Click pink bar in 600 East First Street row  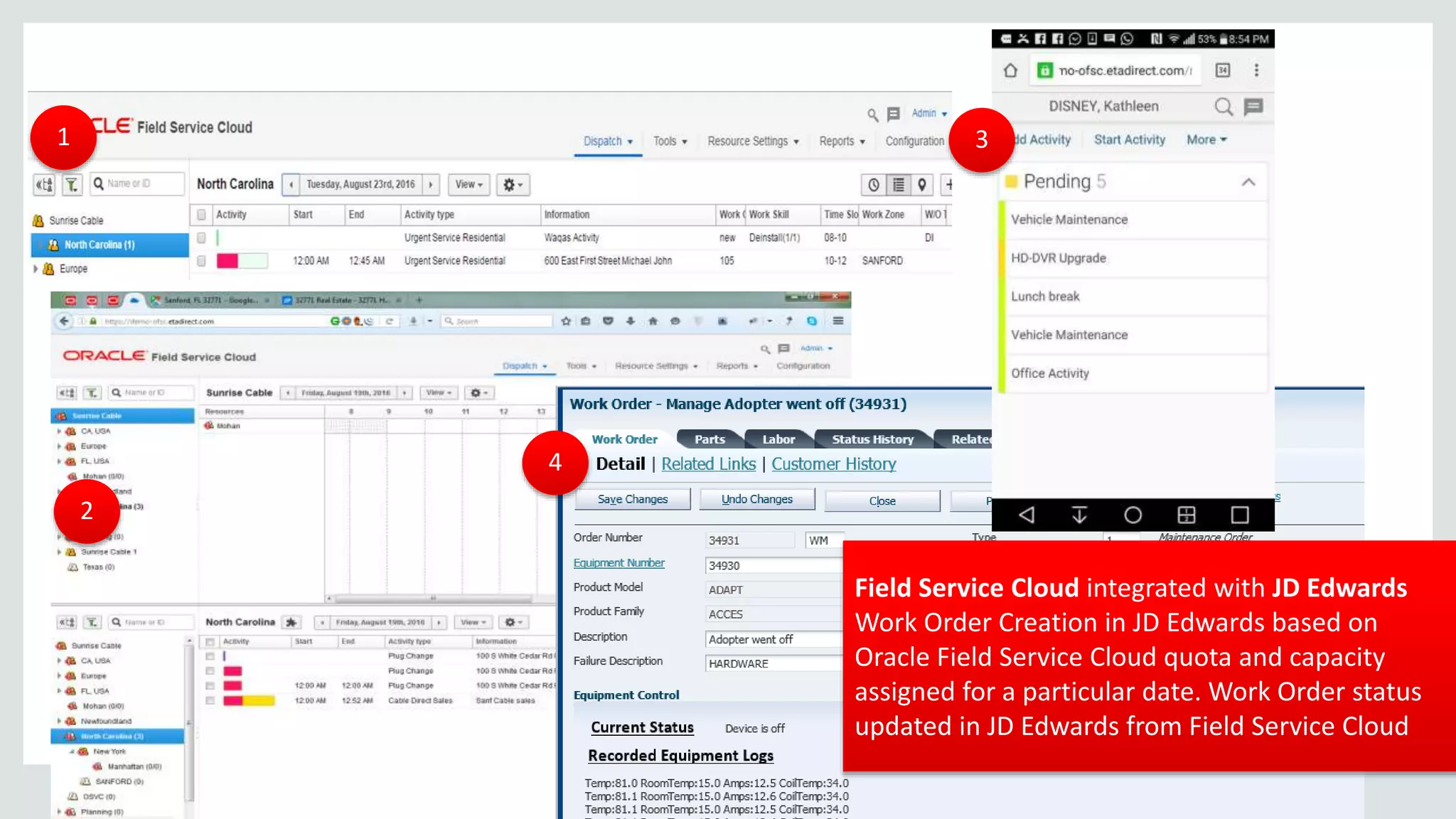pyautogui.click(x=227, y=261)
